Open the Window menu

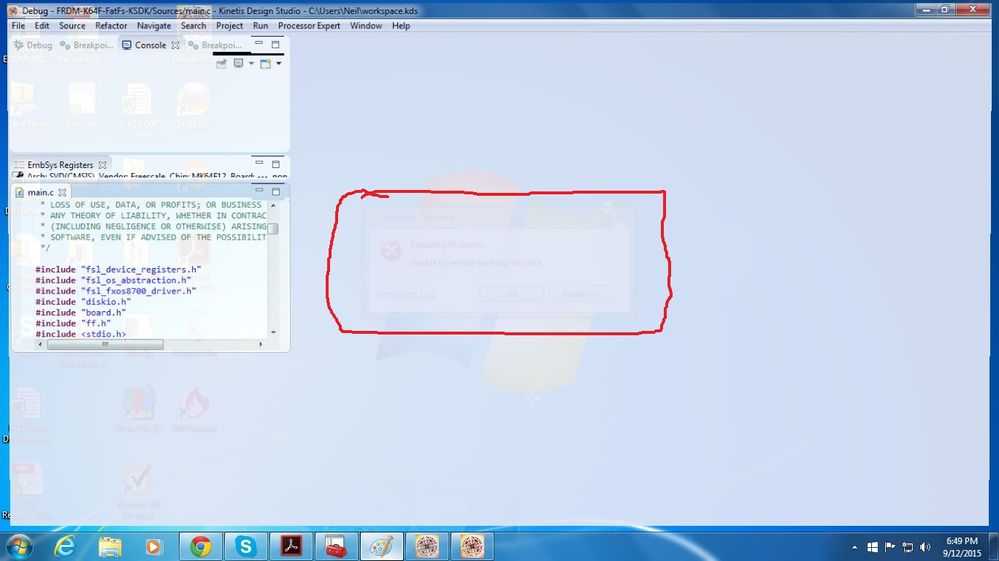[366, 25]
